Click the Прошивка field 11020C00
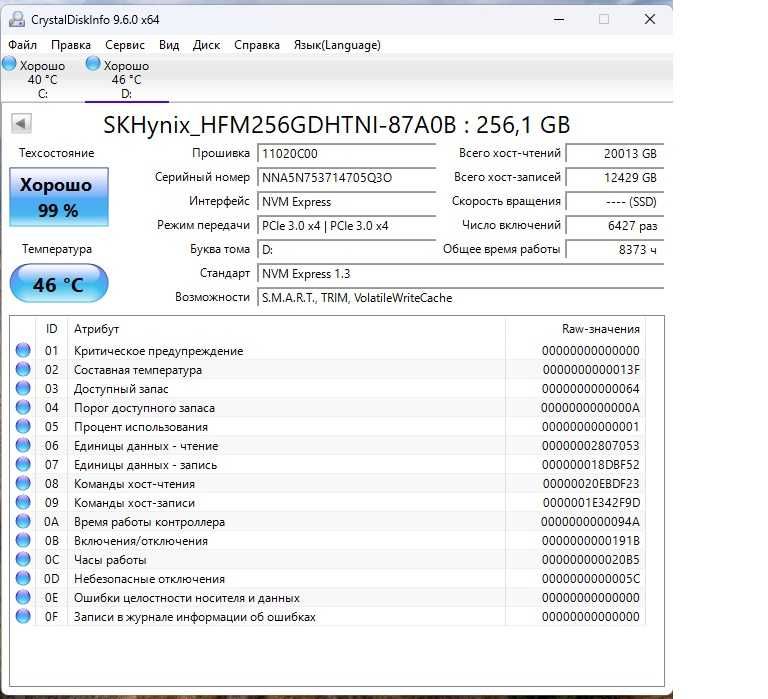Image resolution: width=768 pixels, height=699 pixels. tap(346, 153)
